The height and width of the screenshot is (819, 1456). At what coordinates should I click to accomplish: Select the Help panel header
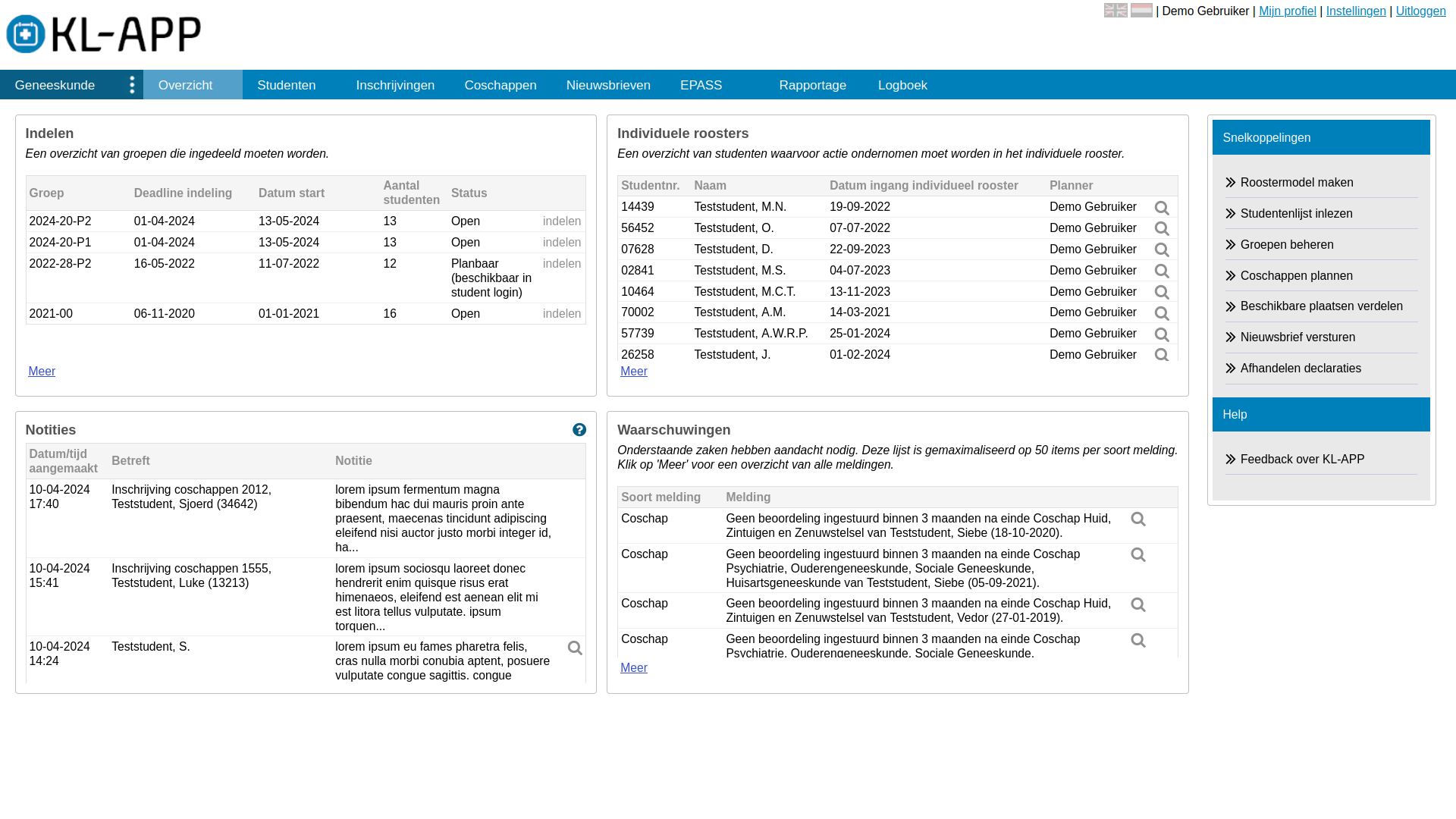tap(1321, 415)
